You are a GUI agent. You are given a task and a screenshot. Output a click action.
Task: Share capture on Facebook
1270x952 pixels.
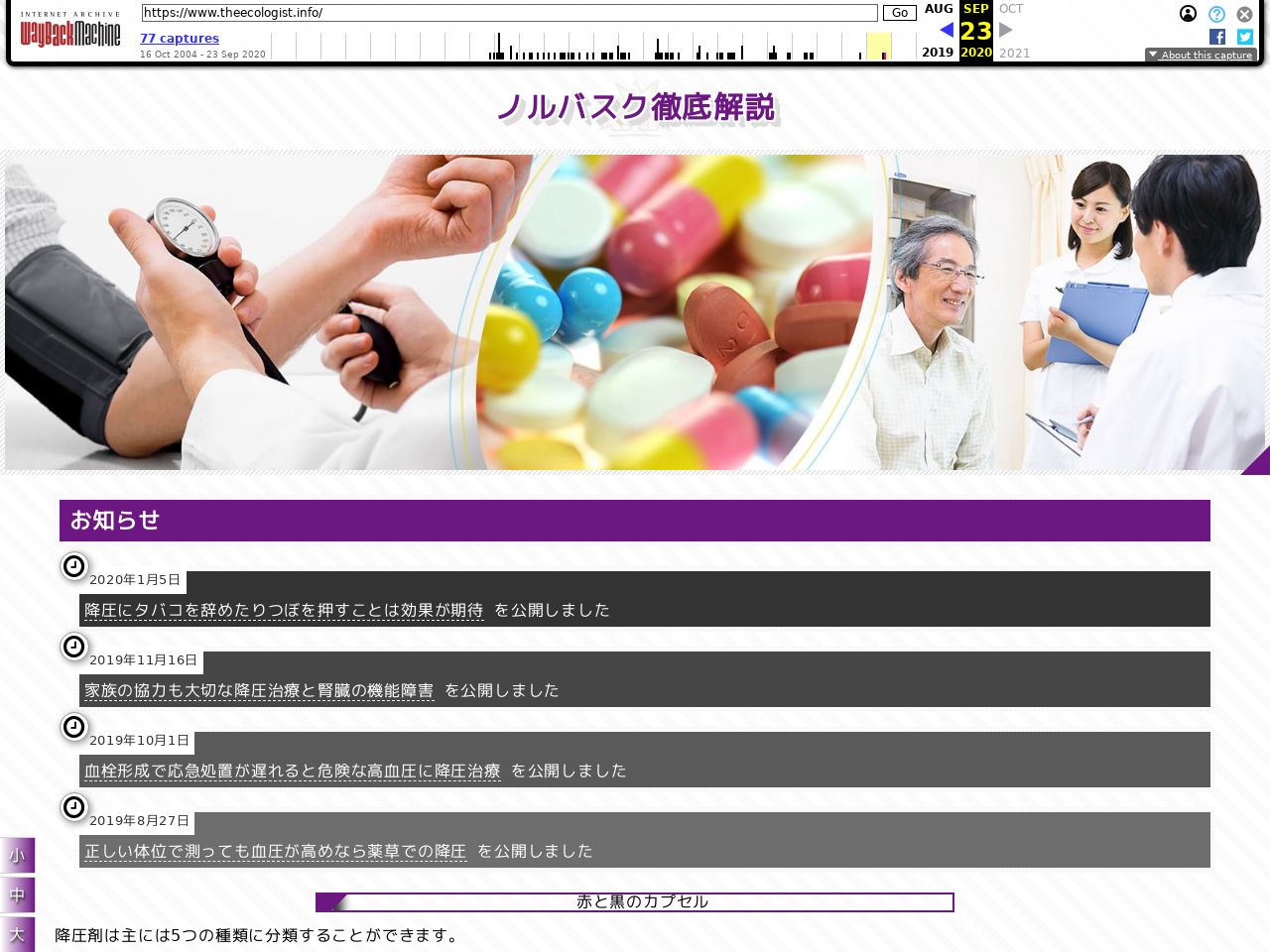[1217, 37]
